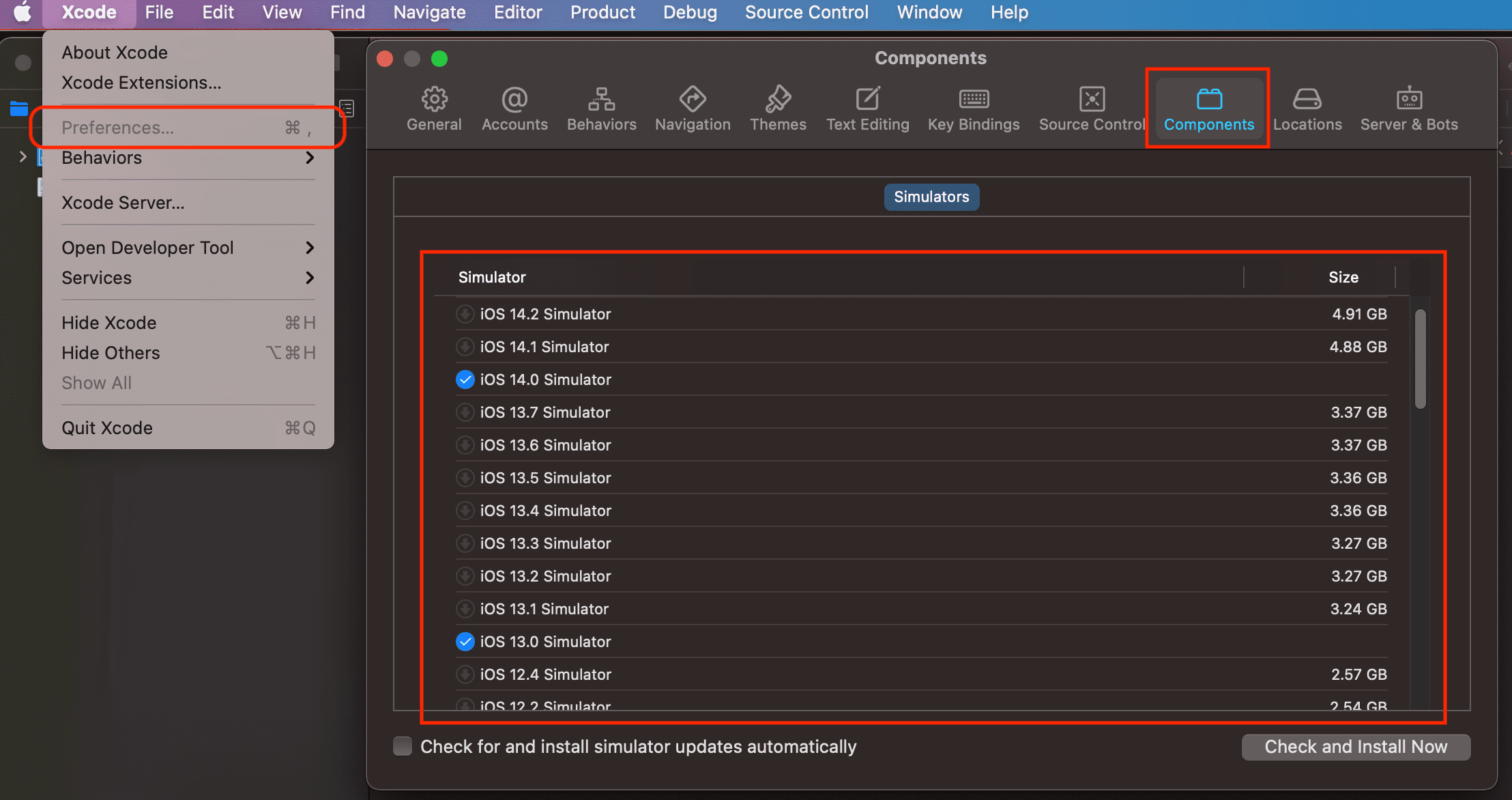Choose Quit Xcode from the menu
Viewport: 1512px width, 800px height.
click(x=188, y=428)
